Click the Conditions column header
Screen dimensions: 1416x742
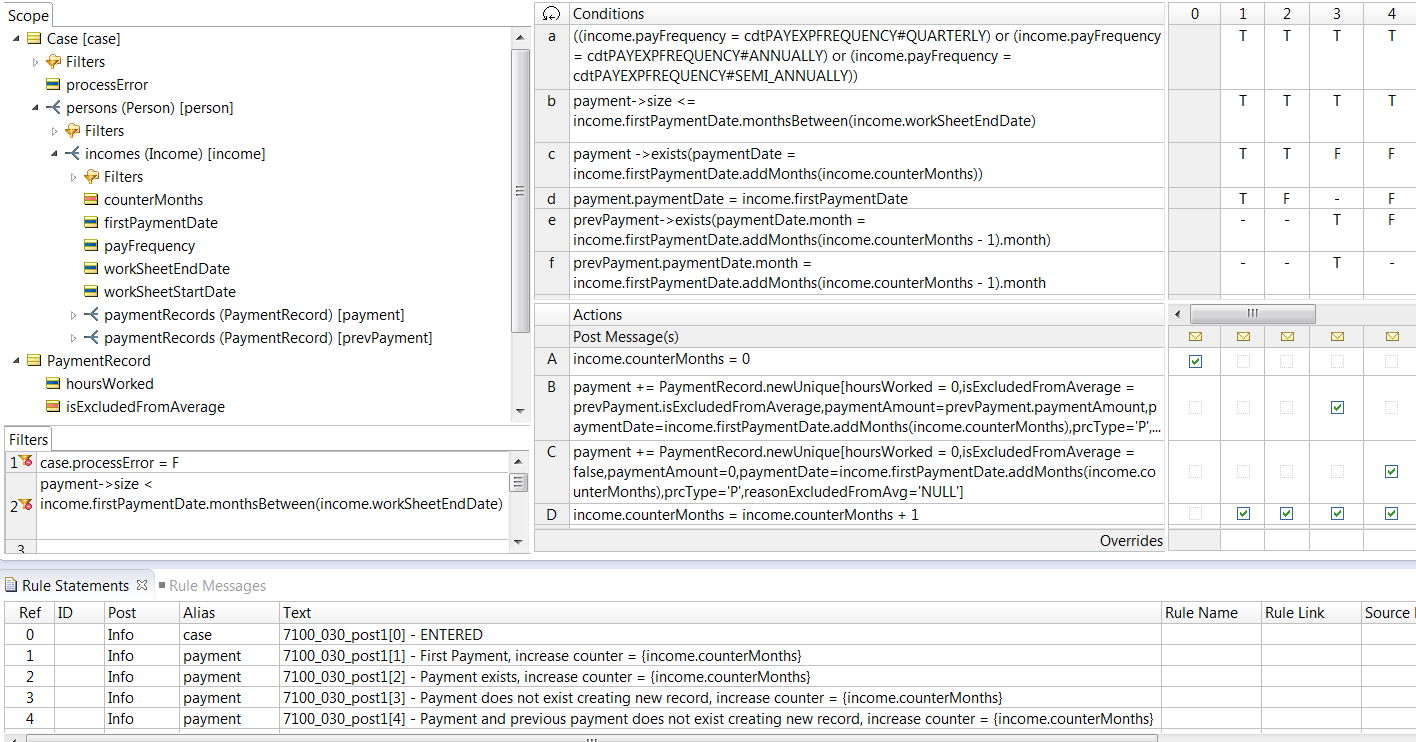pos(866,14)
